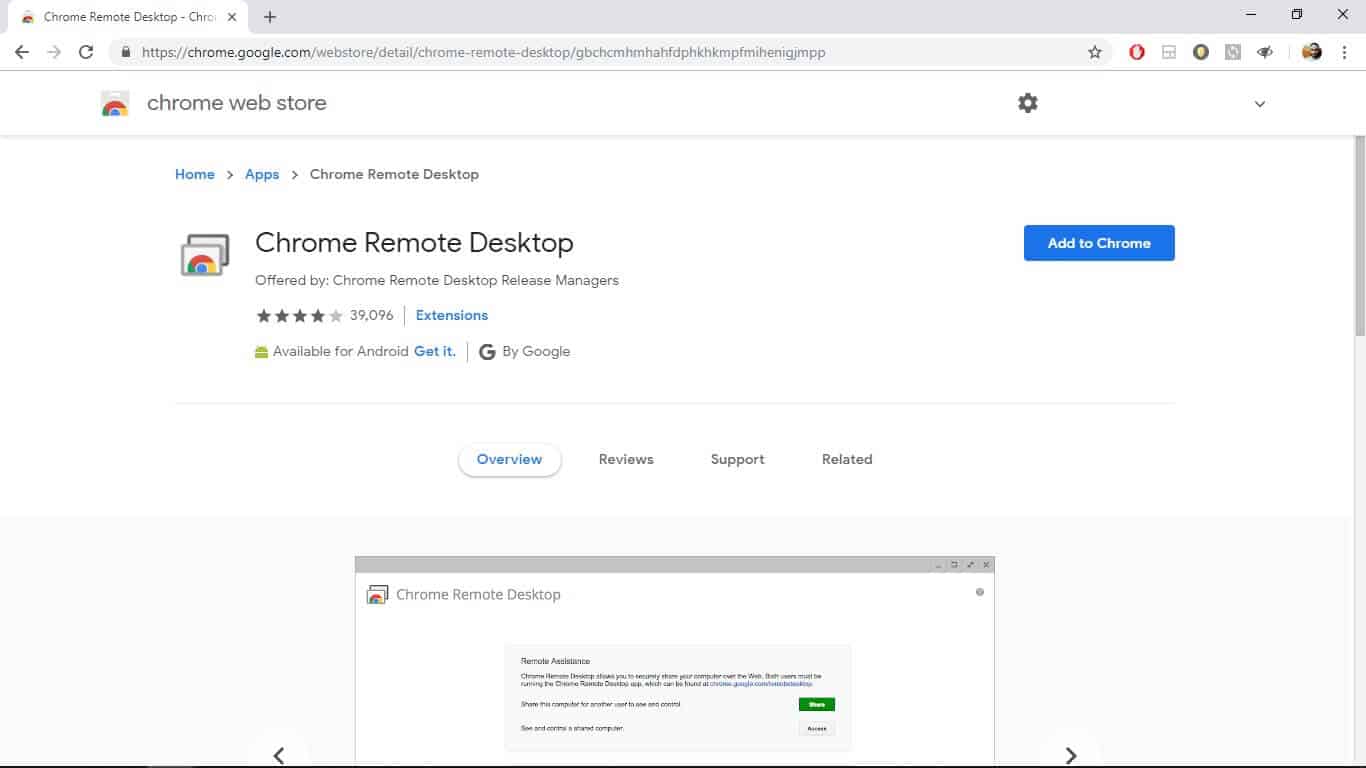
Task: Click the chrome web store logo
Action: [115, 103]
